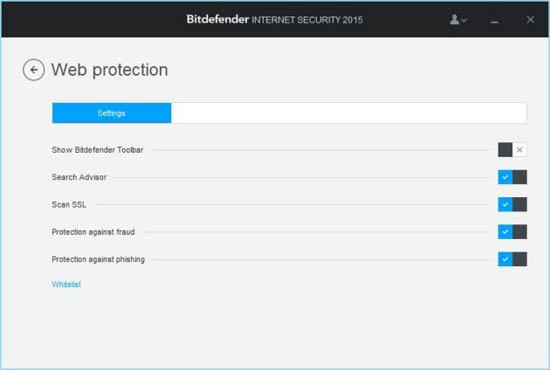The width and height of the screenshot is (550, 370).
Task: Click the Protection against phishing label
Action: pos(98,259)
